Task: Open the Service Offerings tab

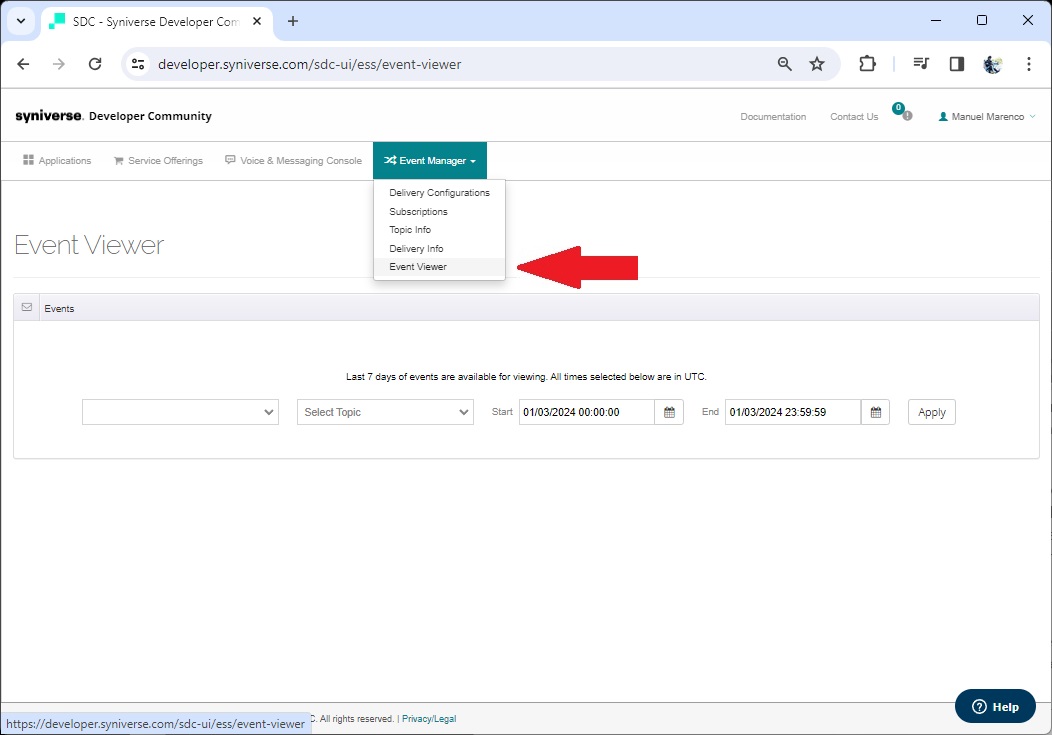Action: click(158, 161)
